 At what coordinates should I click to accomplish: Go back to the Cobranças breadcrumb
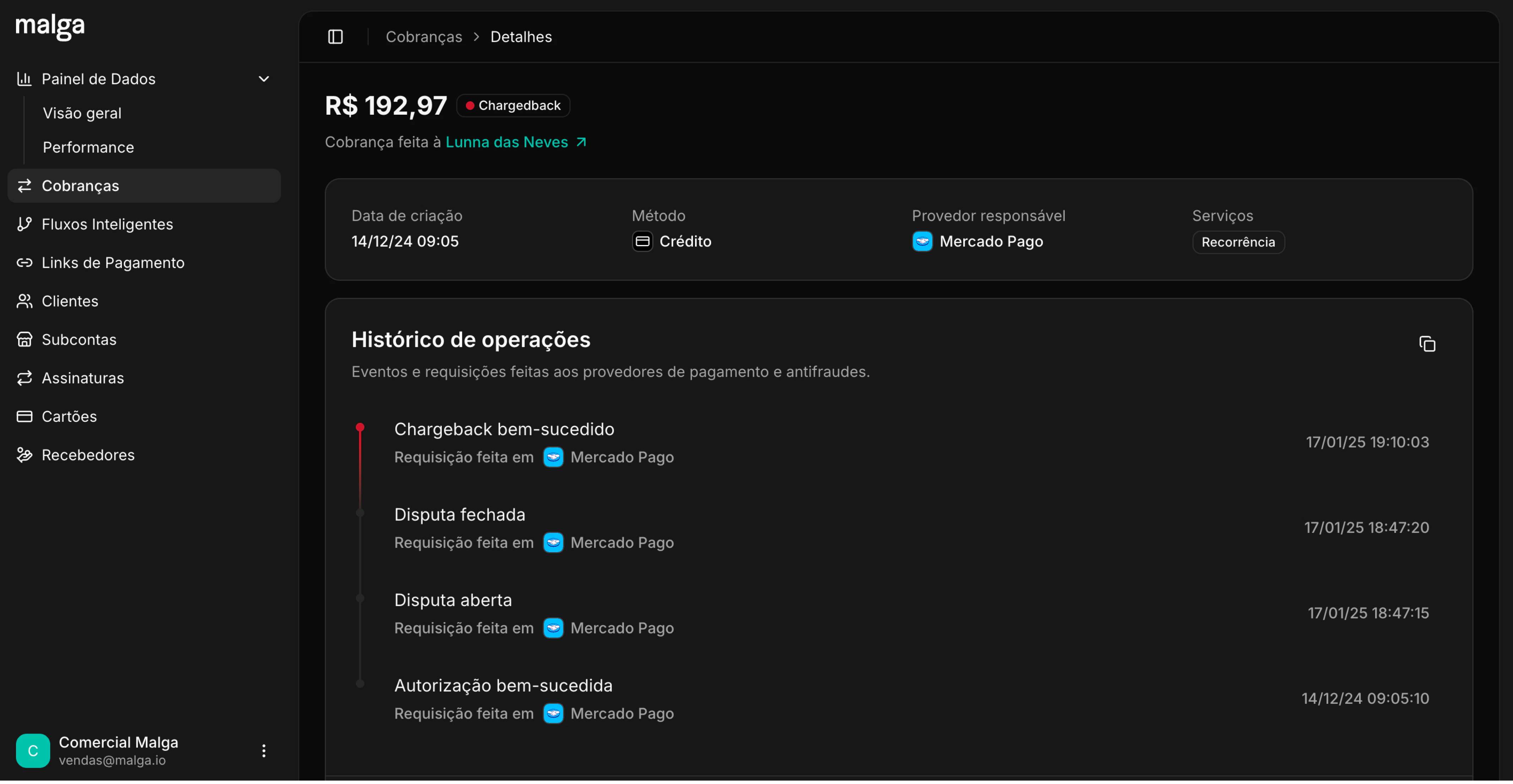coord(423,37)
